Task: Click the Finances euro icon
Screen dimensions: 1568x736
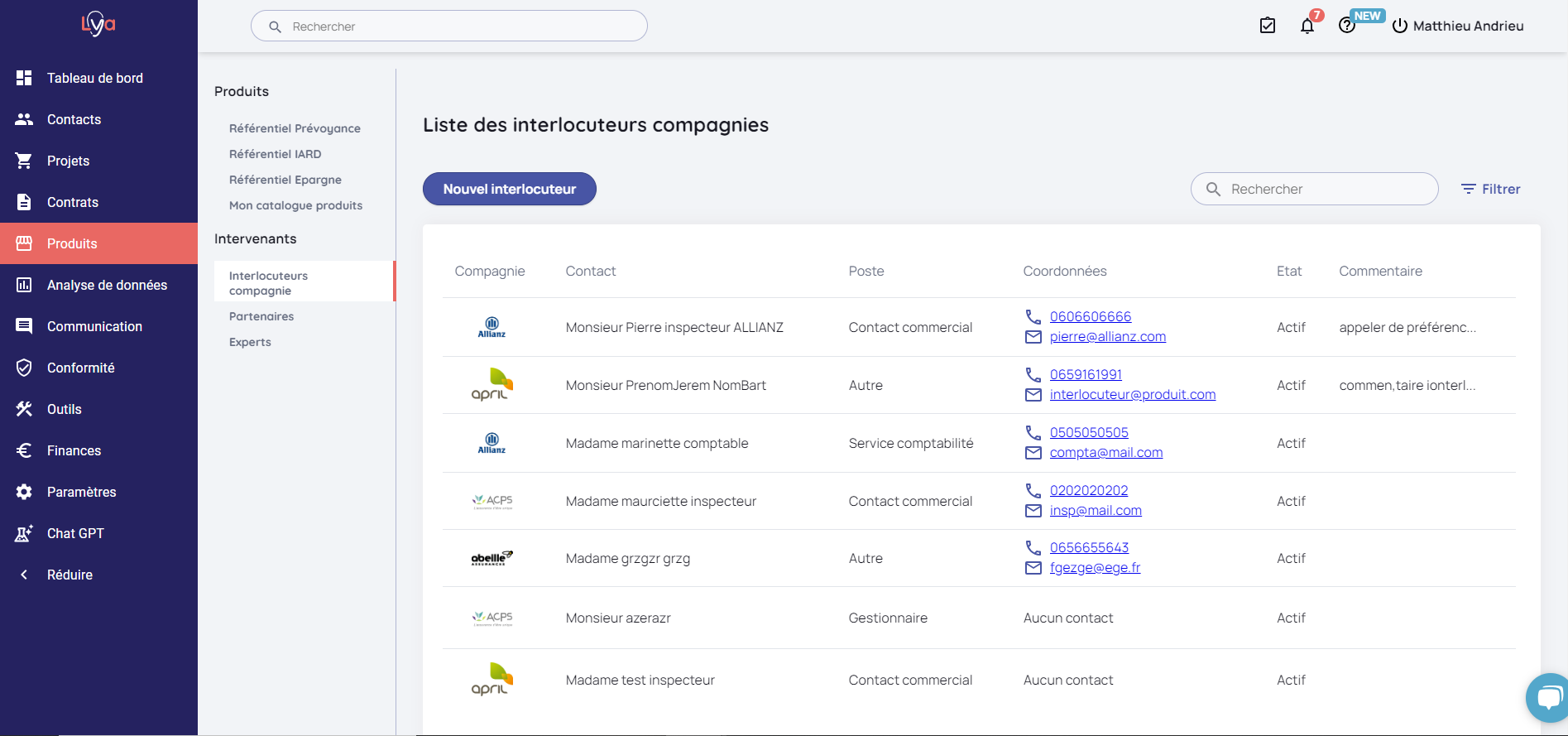Action: pyautogui.click(x=24, y=450)
